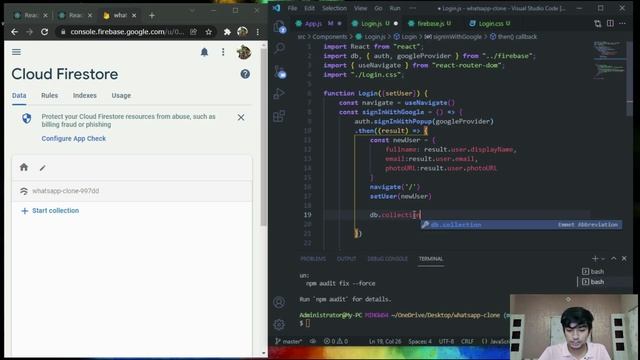Open the View menu in VS Code
640x360 pixels.
(x=360, y=9)
